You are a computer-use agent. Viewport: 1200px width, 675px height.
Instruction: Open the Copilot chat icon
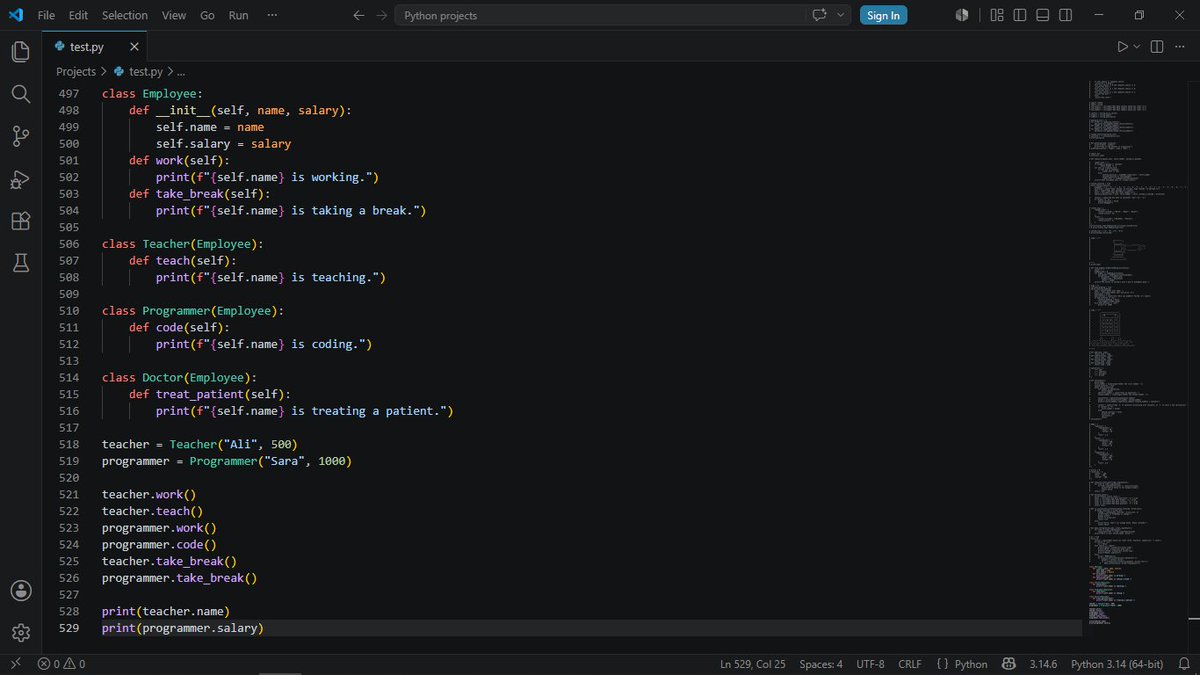[820, 15]
